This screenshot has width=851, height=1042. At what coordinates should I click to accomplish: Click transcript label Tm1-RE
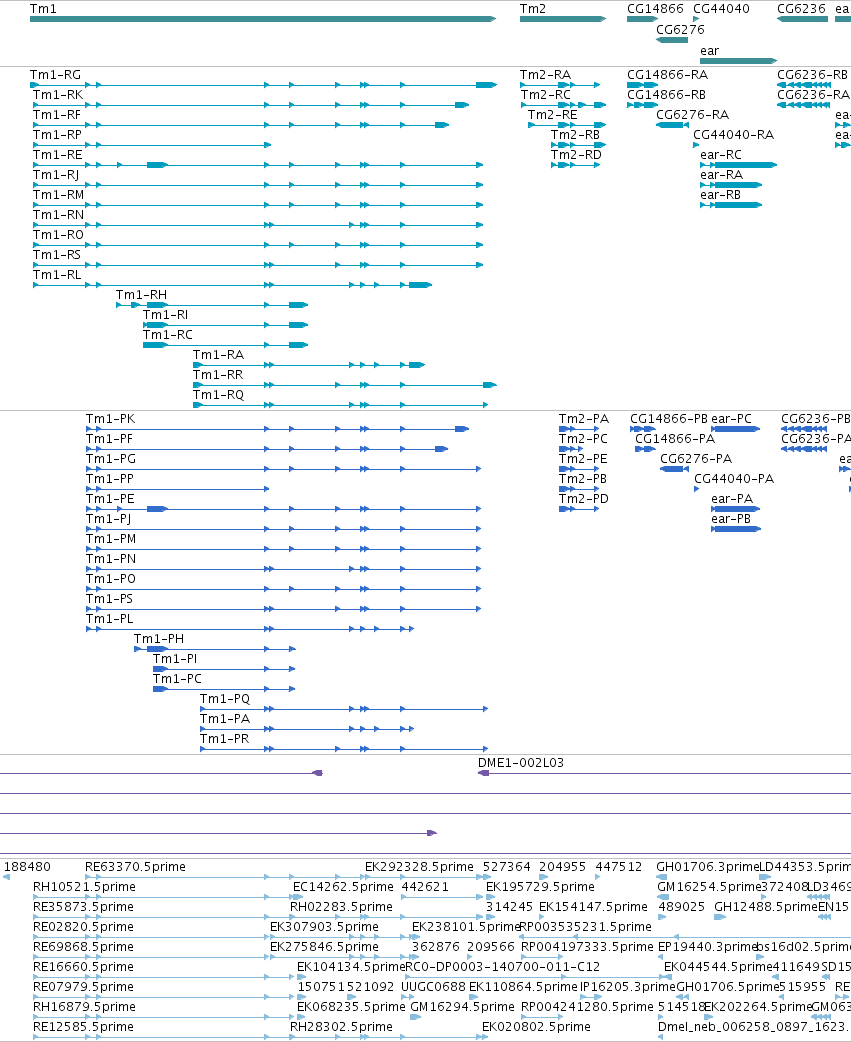click(x=58, y=154)
